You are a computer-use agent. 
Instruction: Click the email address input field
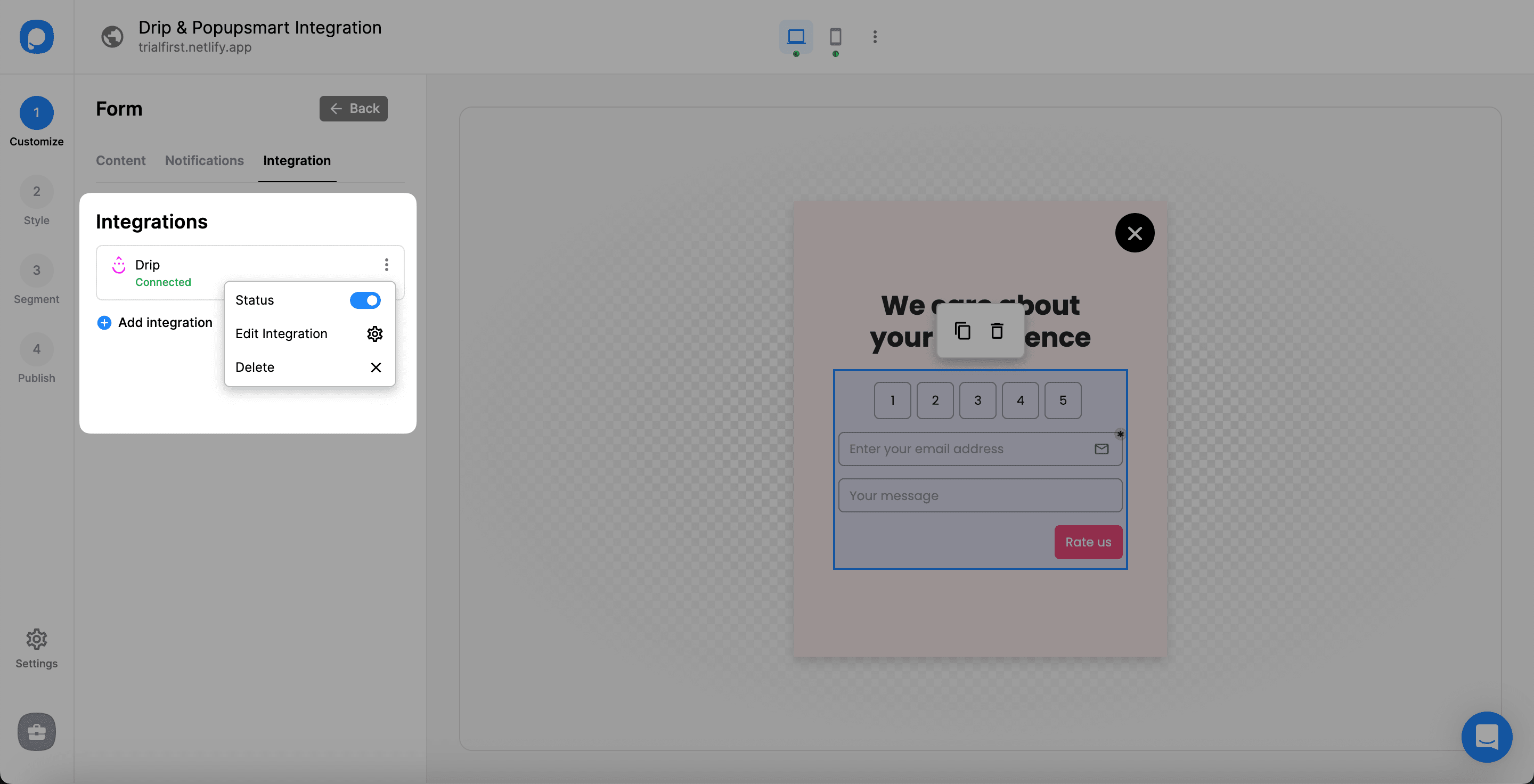tap(979, 448)
